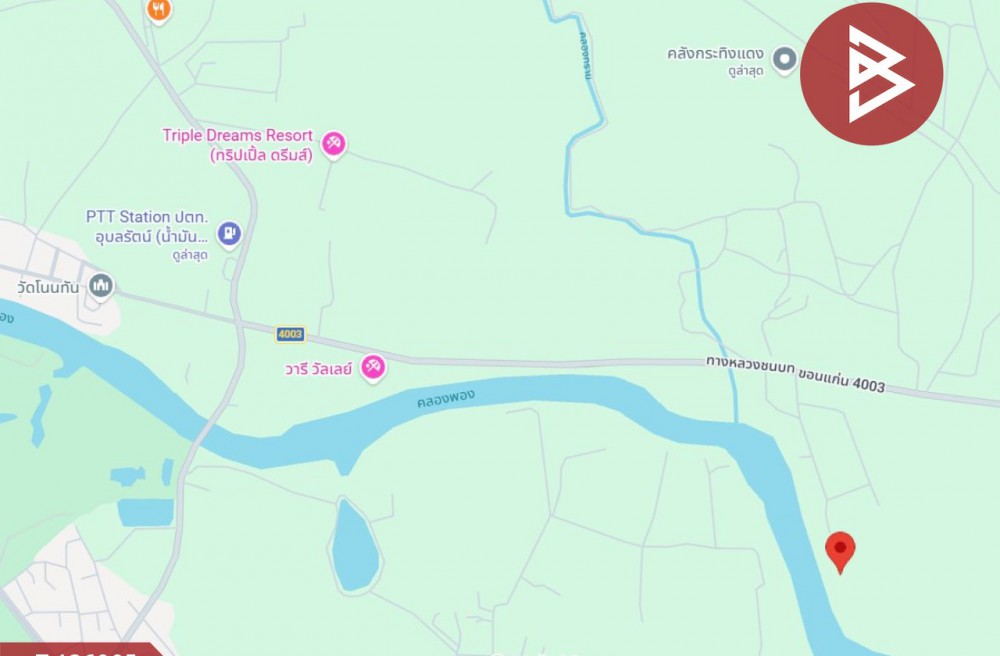This screenshot has height=656, width=1000.
Task: Click the คลองพอง river label
Action: 446,398
